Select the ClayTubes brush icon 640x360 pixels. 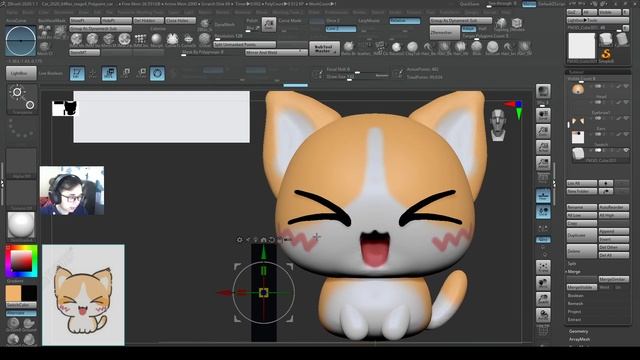412,47
